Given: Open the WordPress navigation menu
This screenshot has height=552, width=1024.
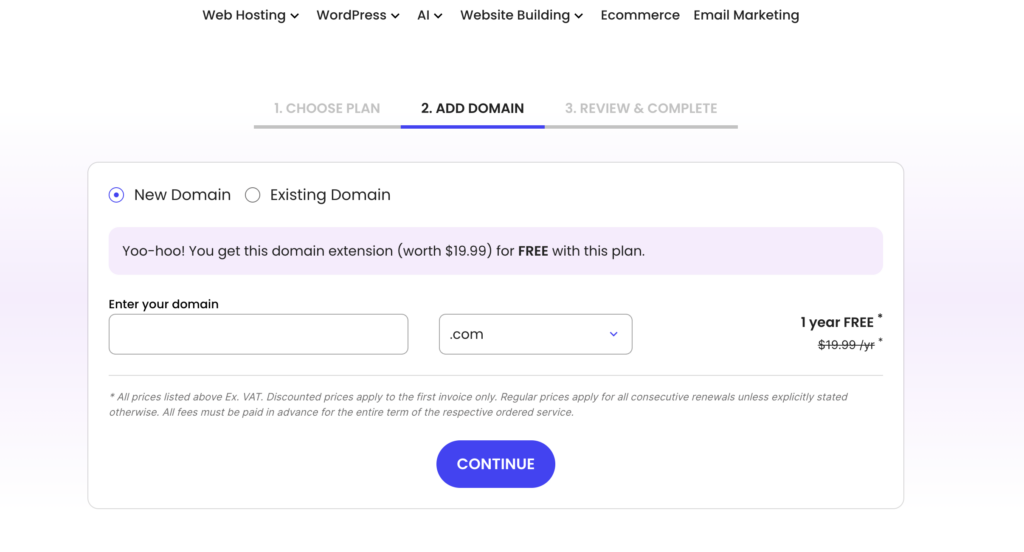Looking at the screenshot, I should (350, 16).
